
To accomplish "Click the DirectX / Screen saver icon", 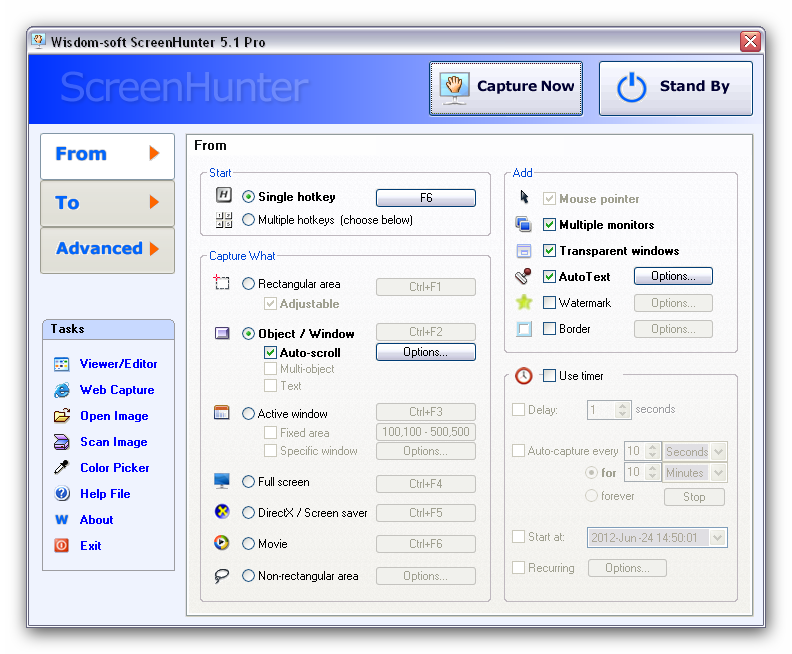I will click(x=222, y=512).
